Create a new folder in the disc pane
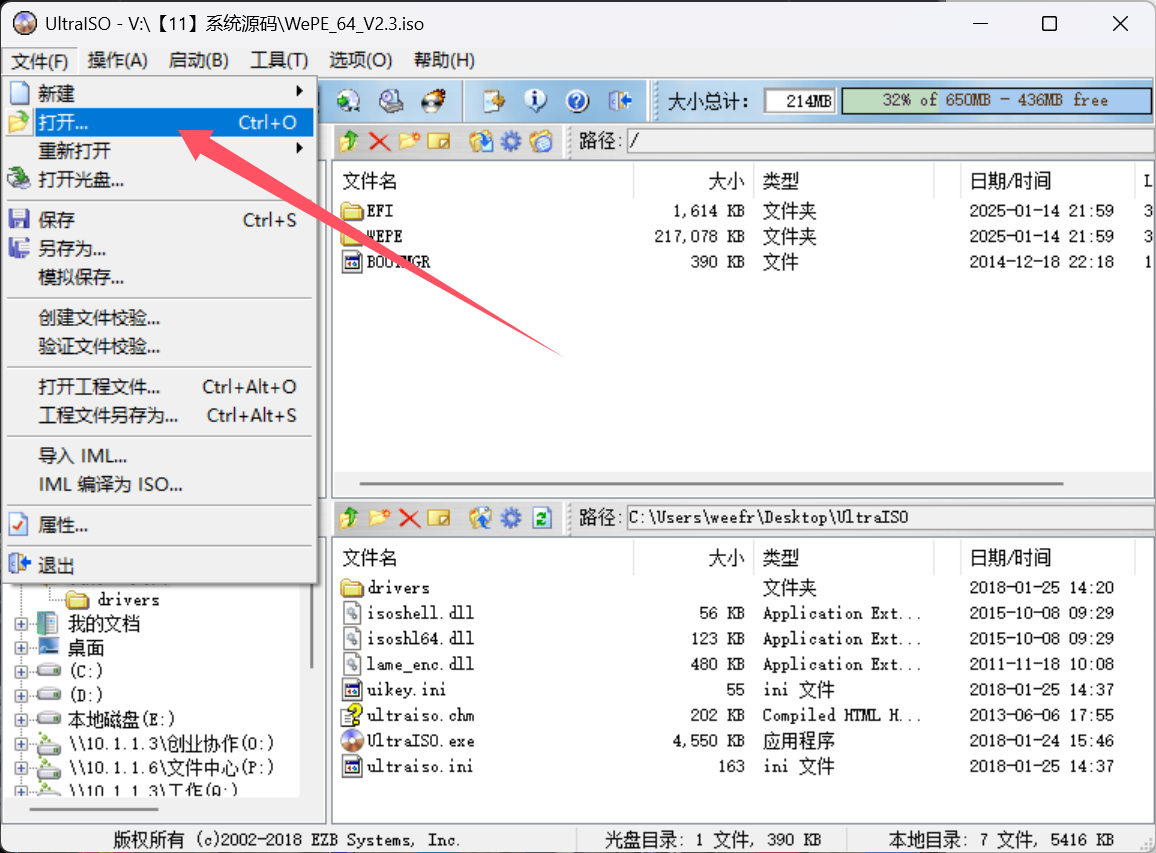The height and width of the screenshot is (853, 1156). 409,141
